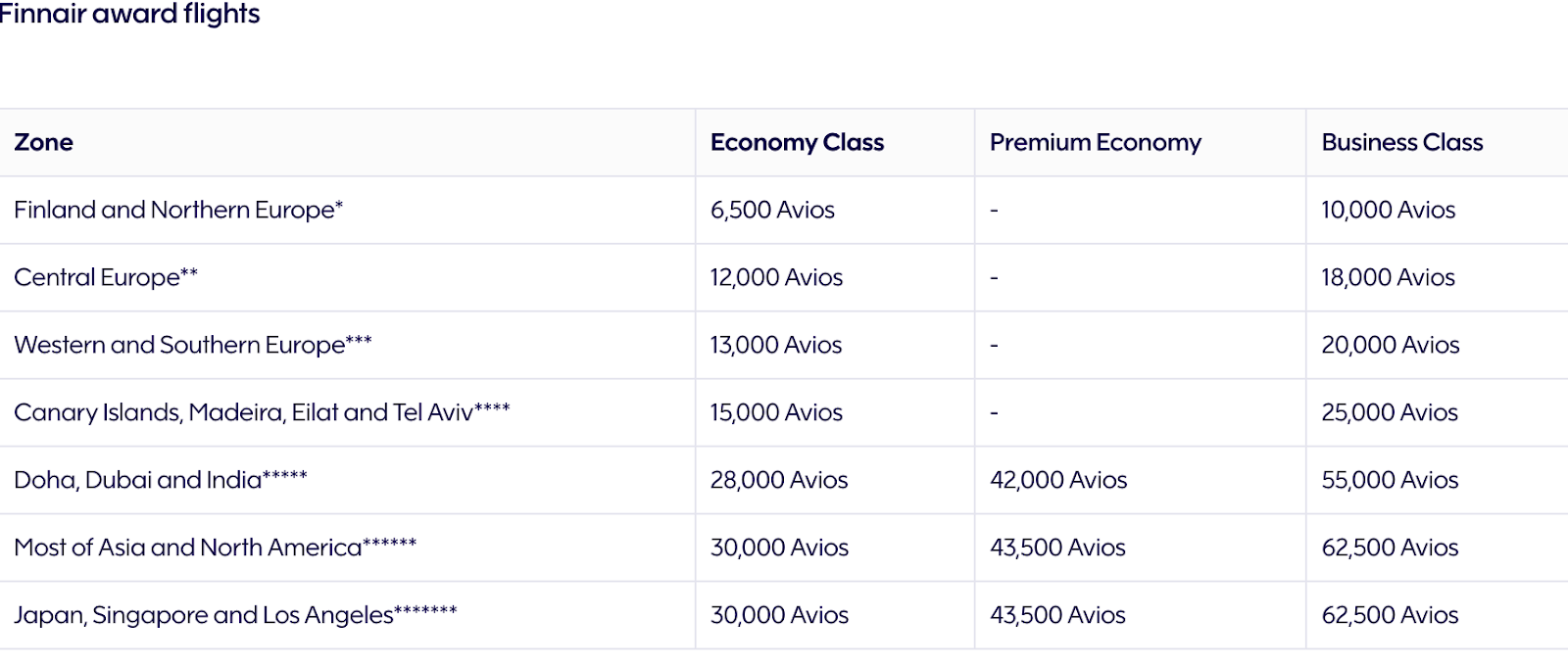Click the 25,000 Avios business cell
This screenshot has height=668, width=1568.
tap(1390, 413)
